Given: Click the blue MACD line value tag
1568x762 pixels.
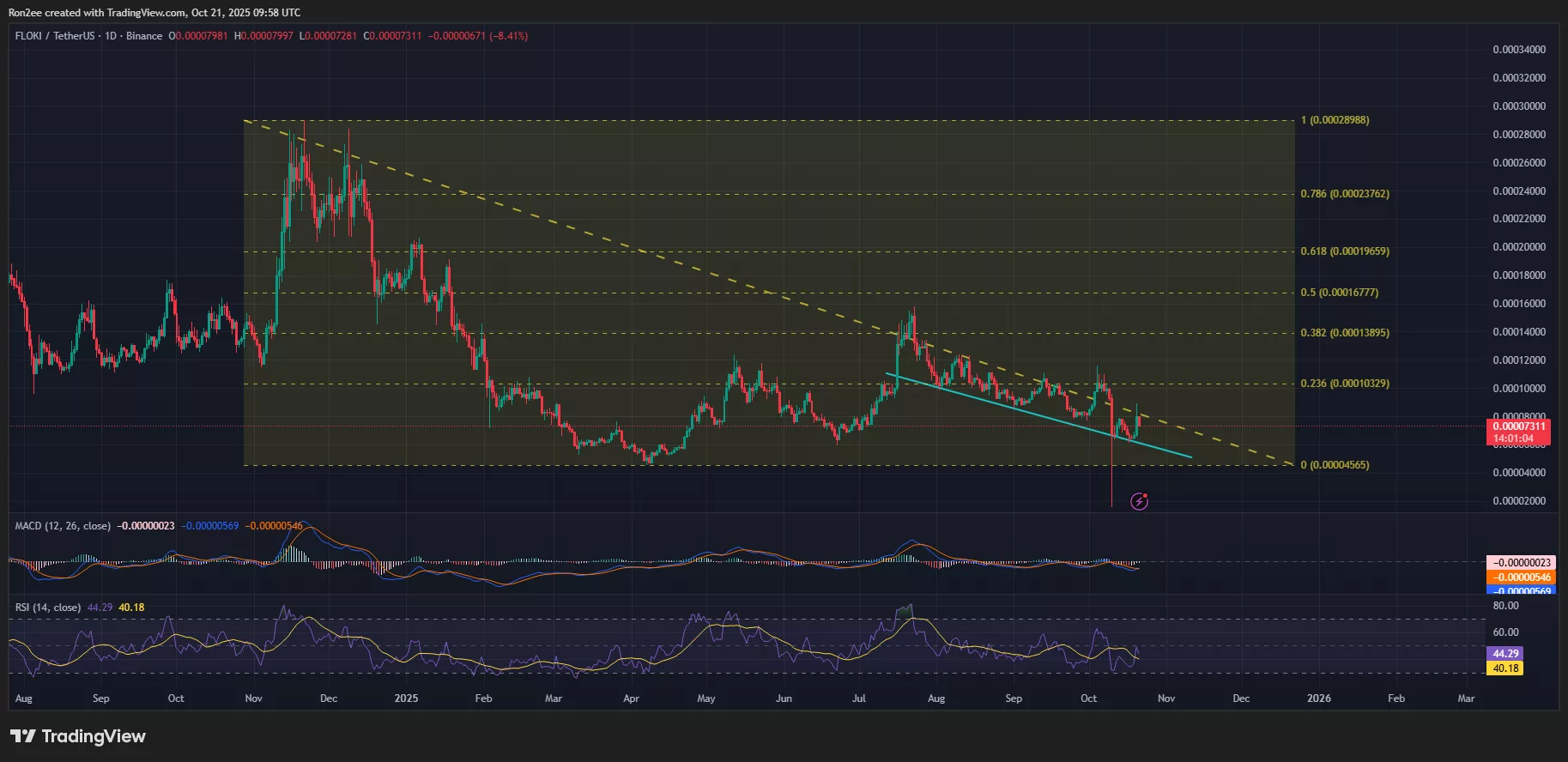Looking at the screenshot, I should click(x=1523, y=590).
